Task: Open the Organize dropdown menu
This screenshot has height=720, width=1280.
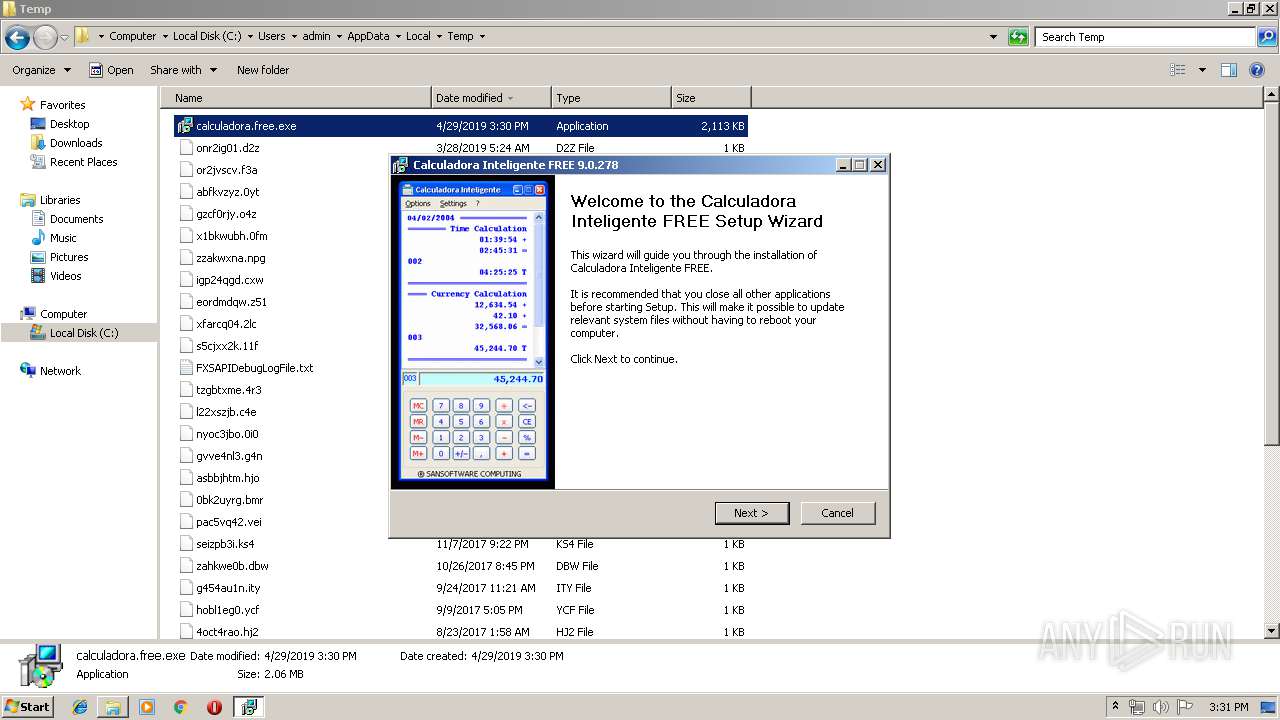Action: (41, 70)
